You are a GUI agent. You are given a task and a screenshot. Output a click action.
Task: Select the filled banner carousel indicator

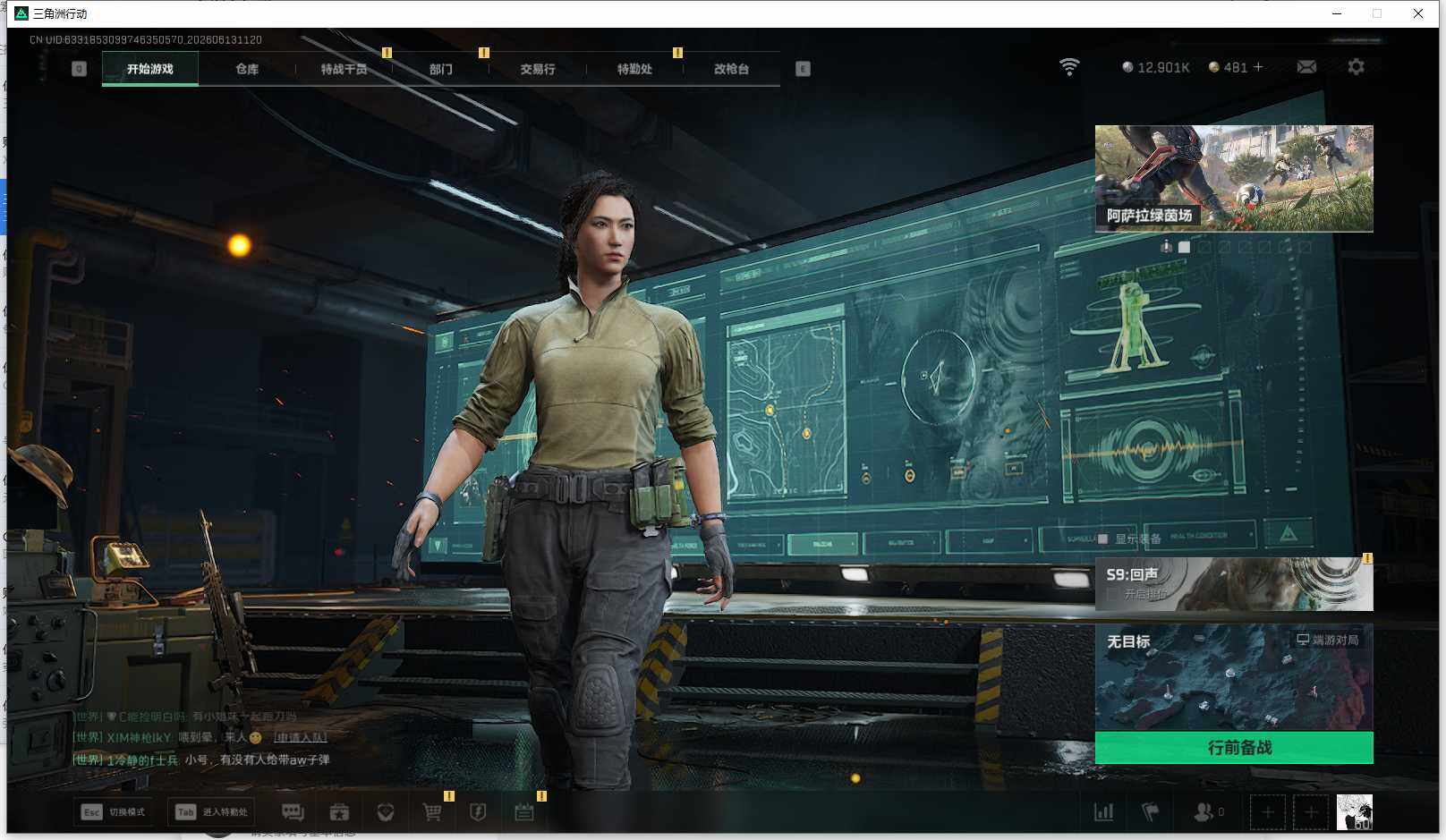tap(1185, 247)
